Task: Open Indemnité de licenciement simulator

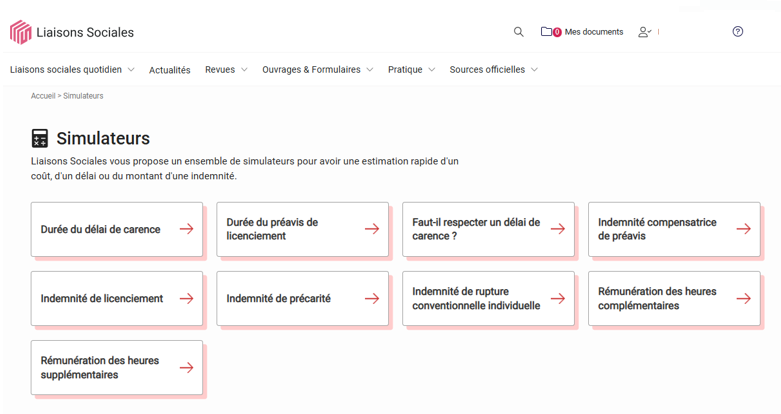Action: pos(117,298)
